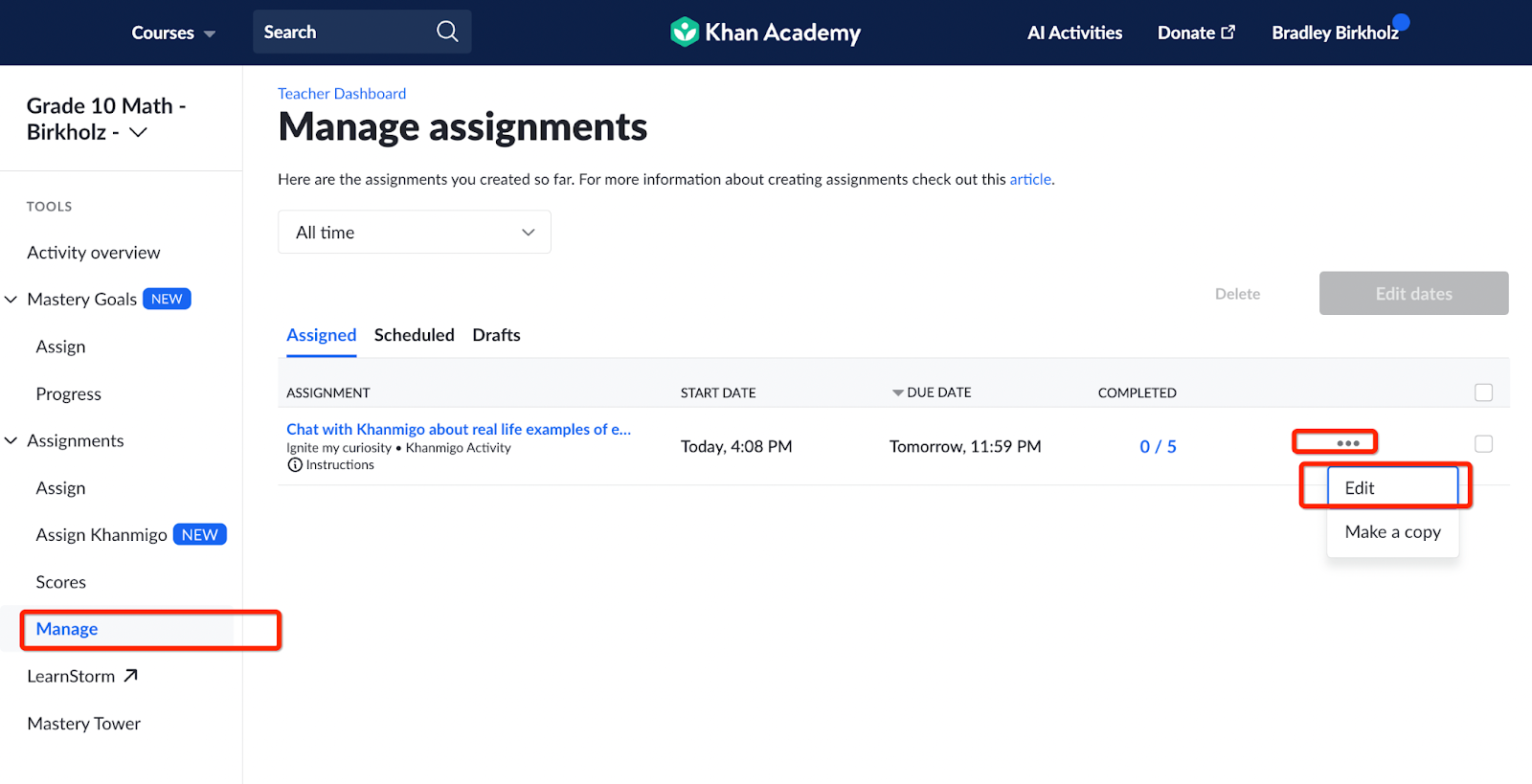Open Assign Khanmigo in sidebar
The image size is (1532, 784).
(x=101, y=535)
